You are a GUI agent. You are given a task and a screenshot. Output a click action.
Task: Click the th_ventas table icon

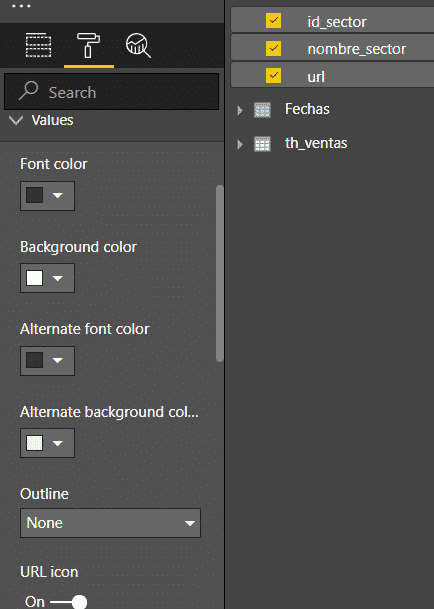coord(262,144)
